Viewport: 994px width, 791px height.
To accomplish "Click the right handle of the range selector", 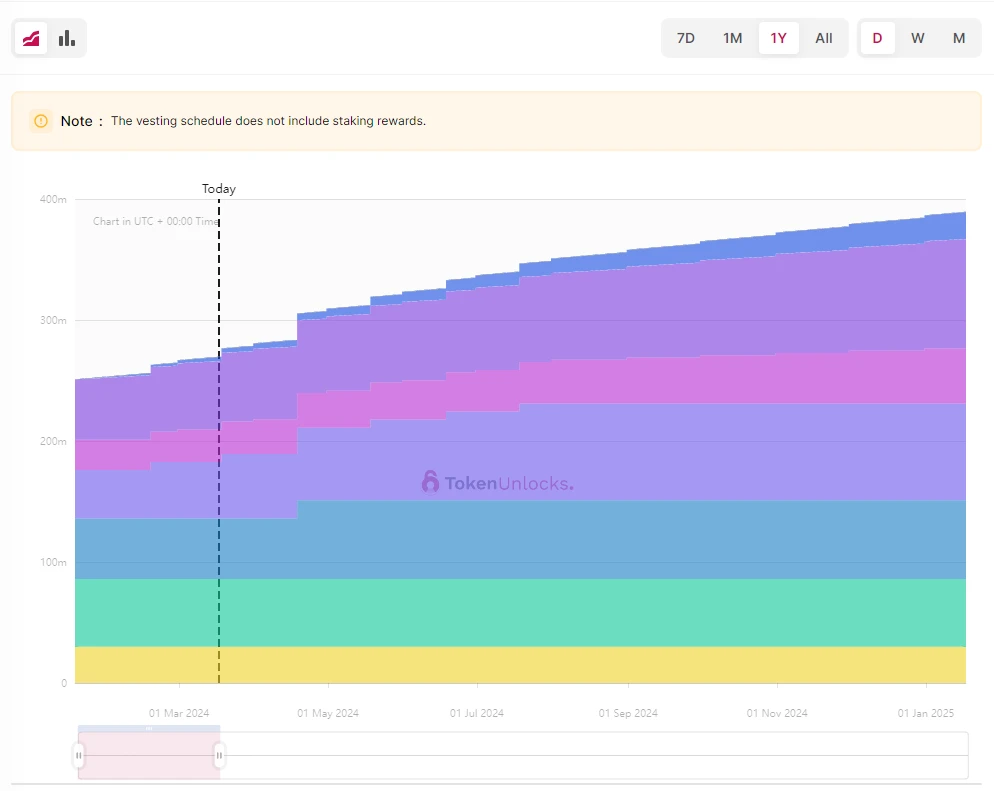I will [x=219, y=755].
